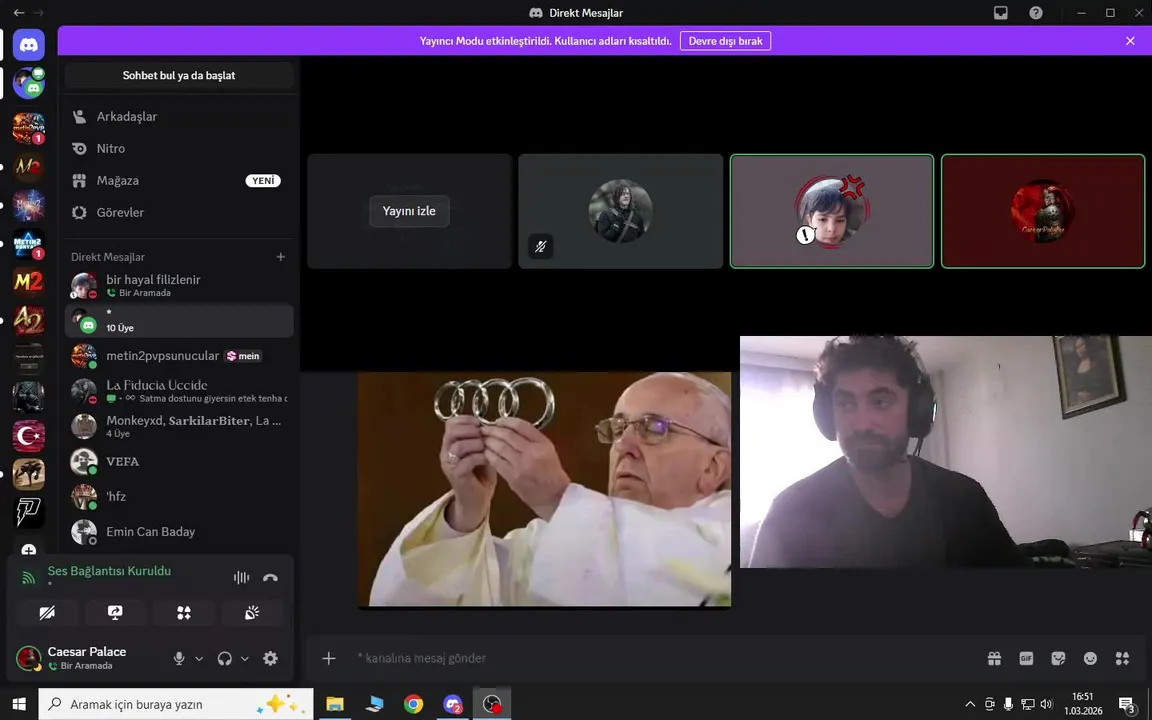
Task: Open Discord from the taskbar
Action: pyautogui.click(x=453, y=704)
